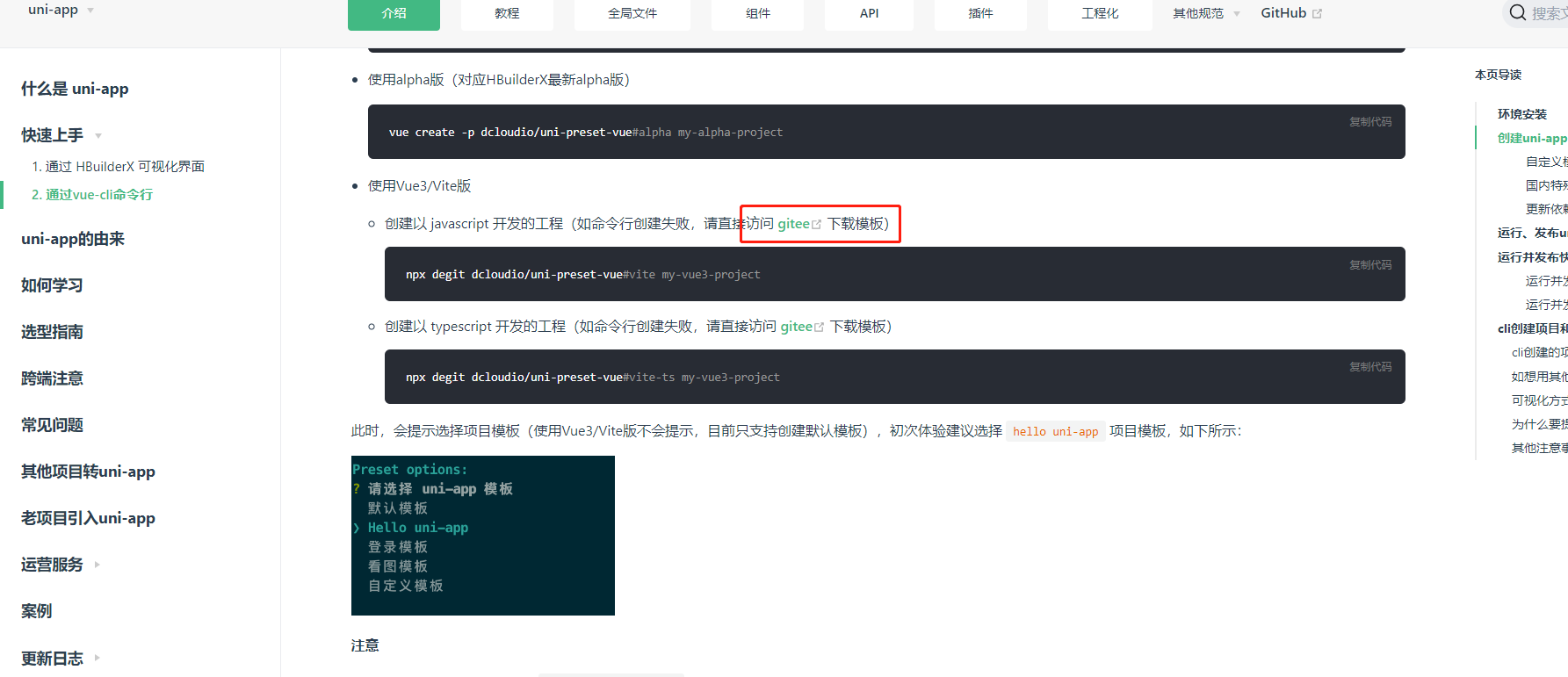Open the 工程化 tab
Screen dimensions: 1568x677
click(1100, 13)
